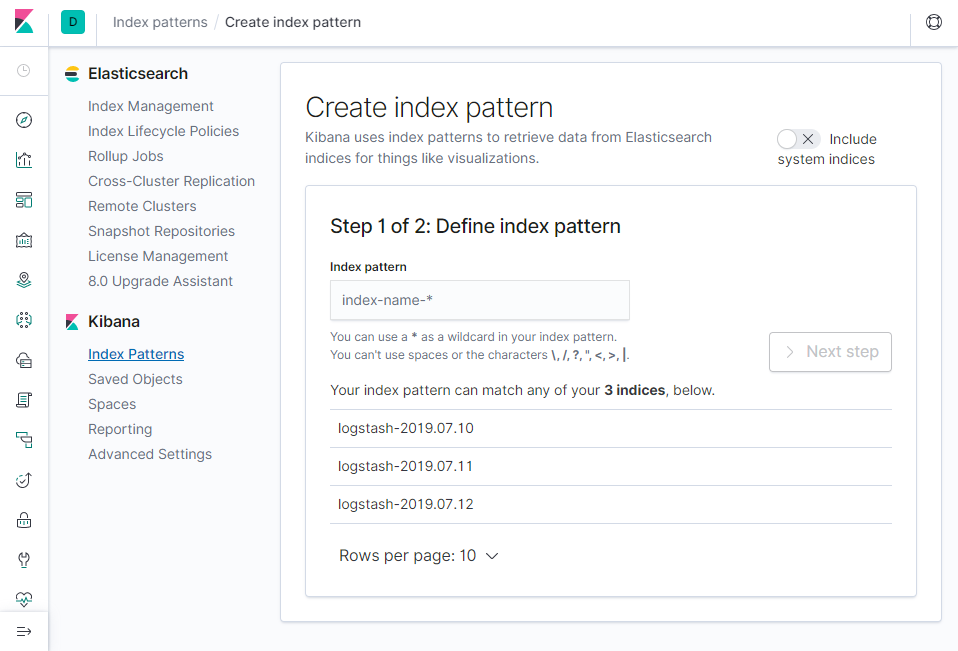The width and height of the screenshot is (958, 651).
Task: Open the default space avatar D
Action: click(x=73, y=22)
